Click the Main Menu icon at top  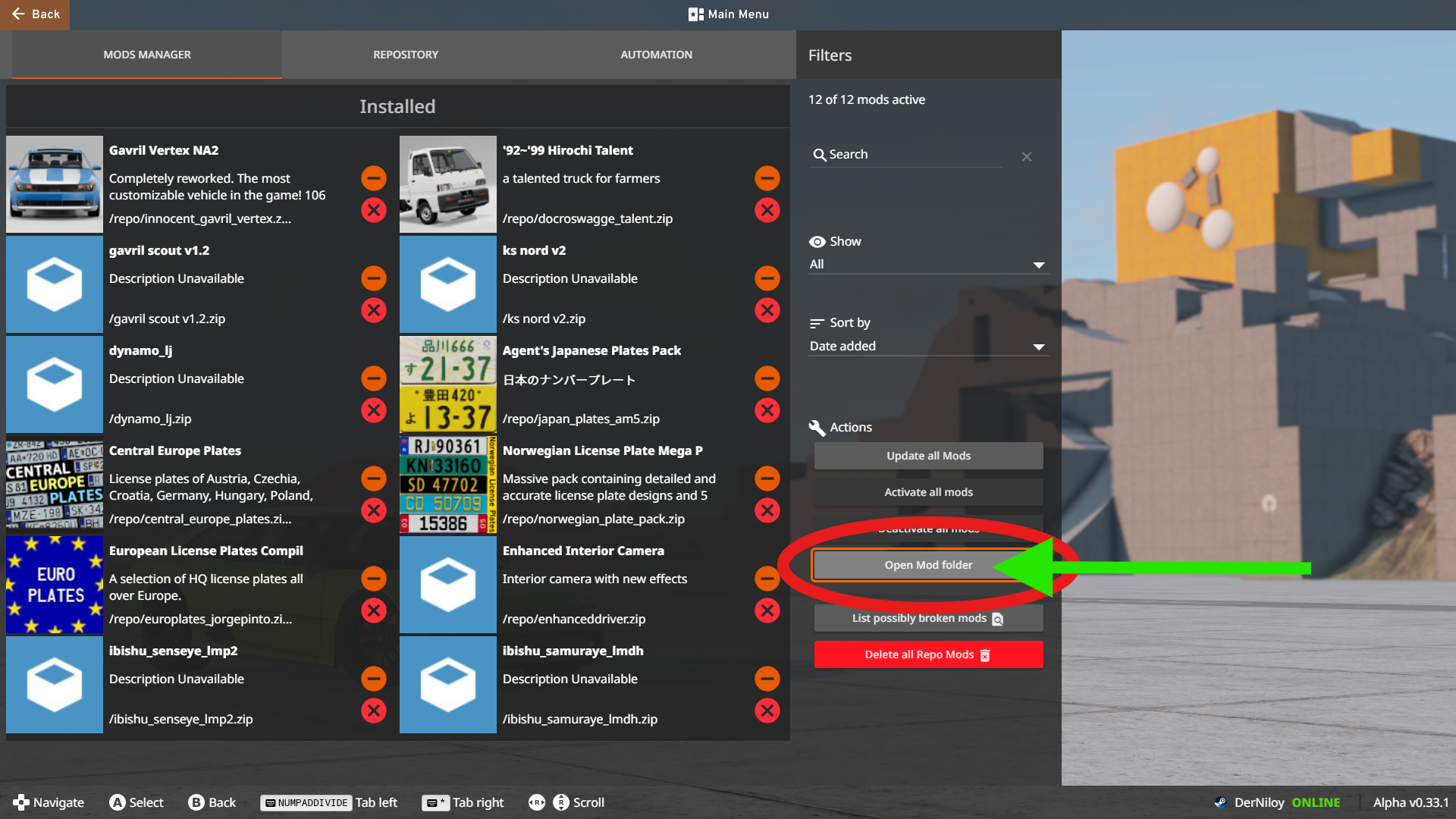[695, 14]
